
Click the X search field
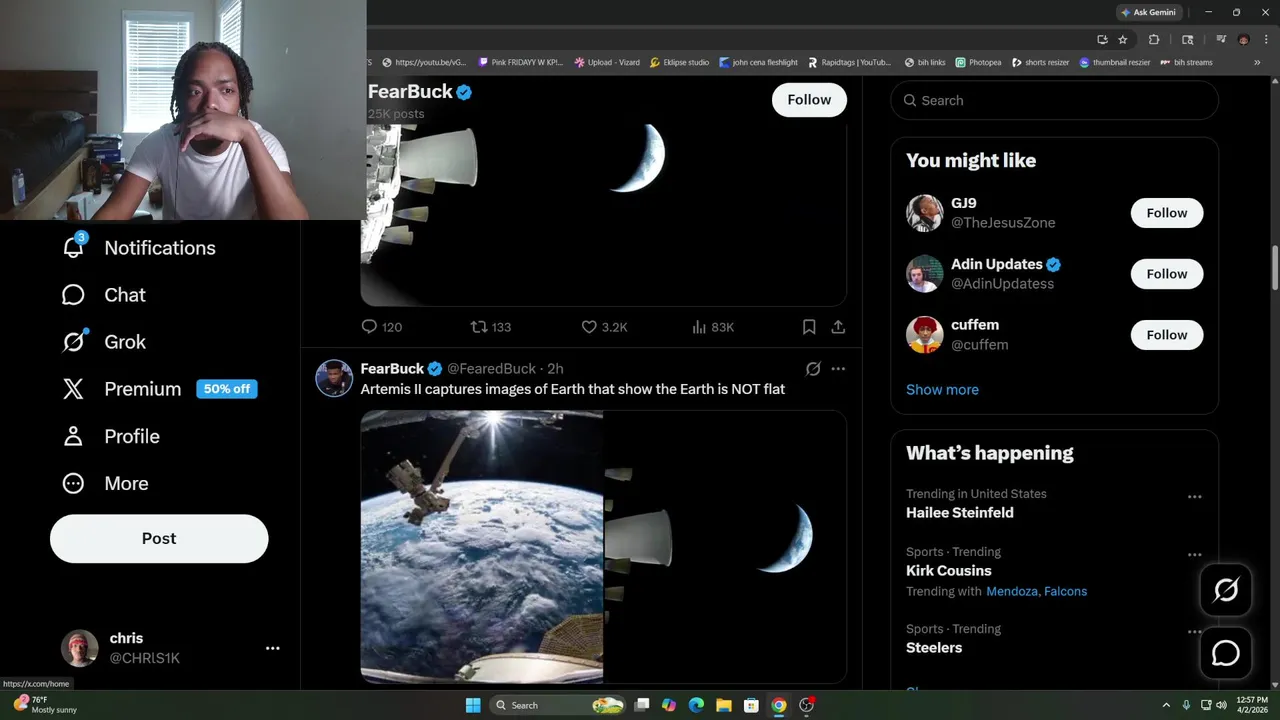[1054, 100]
